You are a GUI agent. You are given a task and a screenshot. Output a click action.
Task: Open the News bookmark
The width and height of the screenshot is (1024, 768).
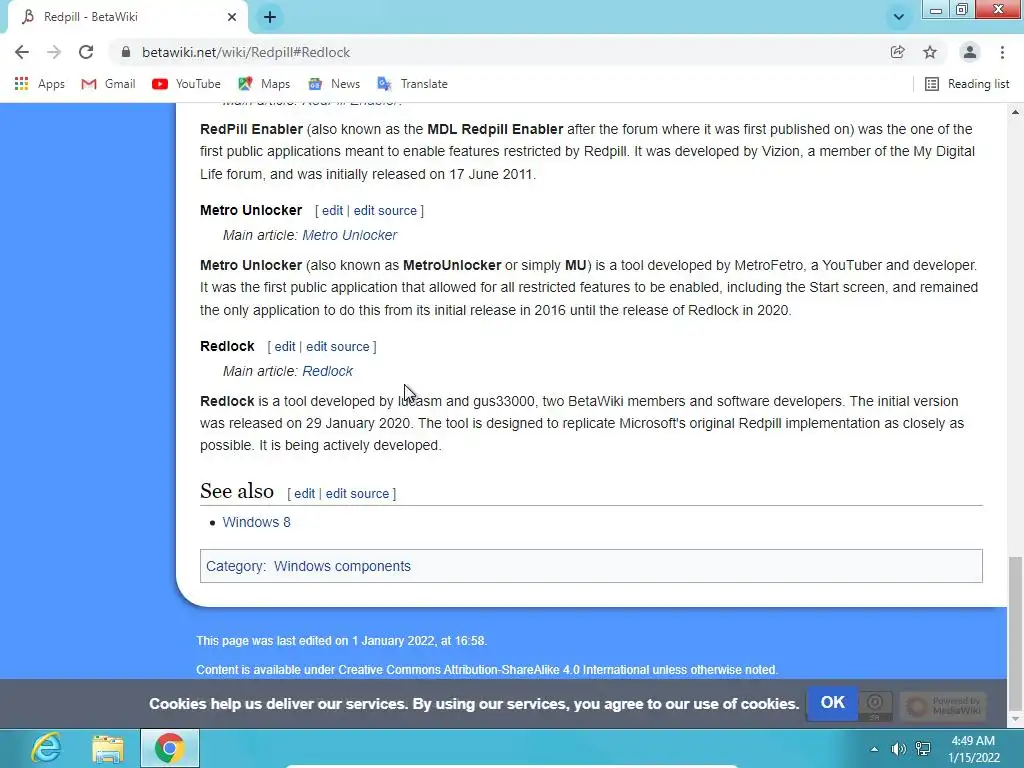coord(334,84)
